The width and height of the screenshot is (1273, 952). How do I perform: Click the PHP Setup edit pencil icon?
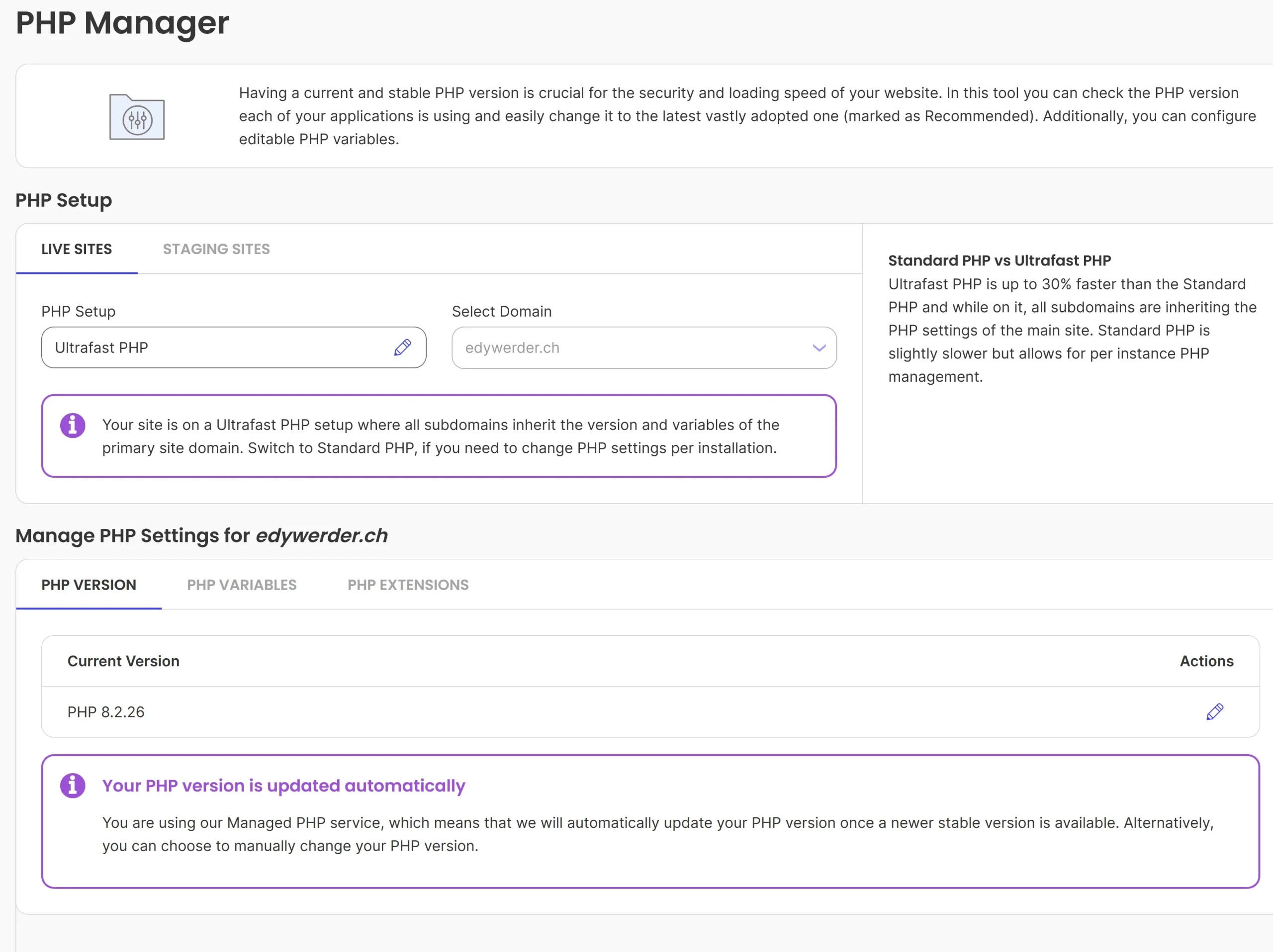tap(402, 347)
